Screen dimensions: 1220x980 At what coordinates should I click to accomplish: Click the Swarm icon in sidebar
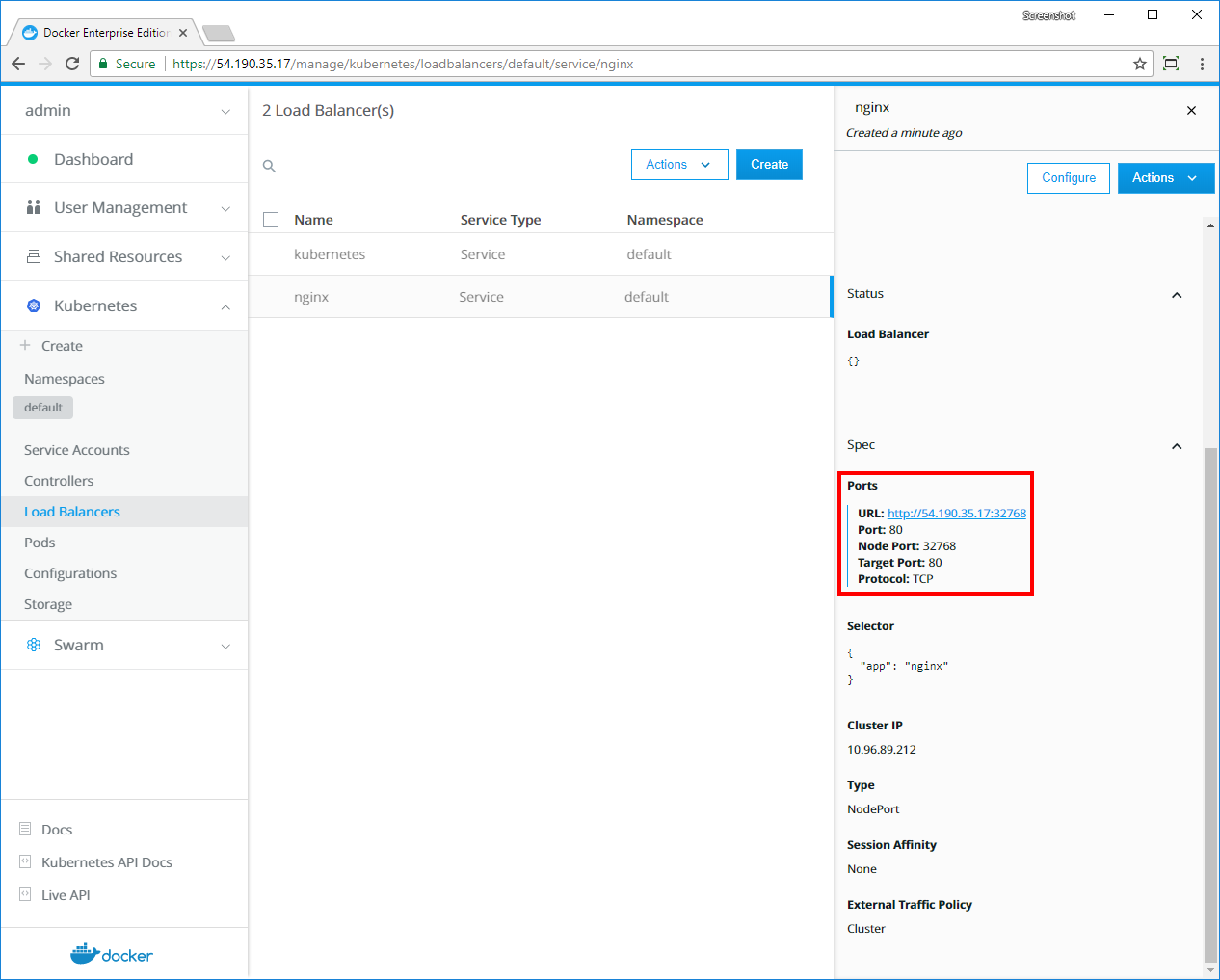tap(34, 645)
